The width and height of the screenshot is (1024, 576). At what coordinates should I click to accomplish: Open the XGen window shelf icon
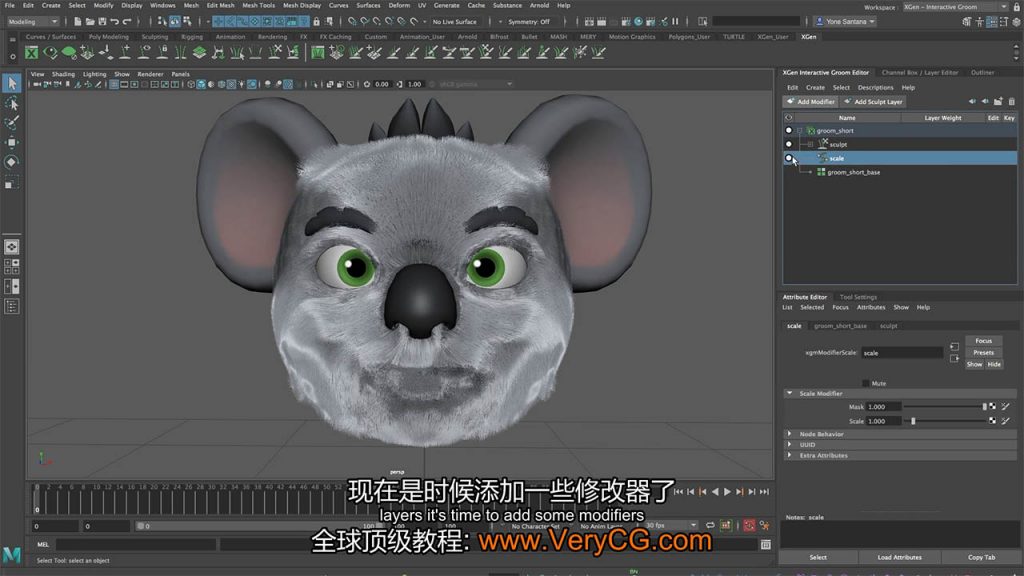tap(31, 52)
